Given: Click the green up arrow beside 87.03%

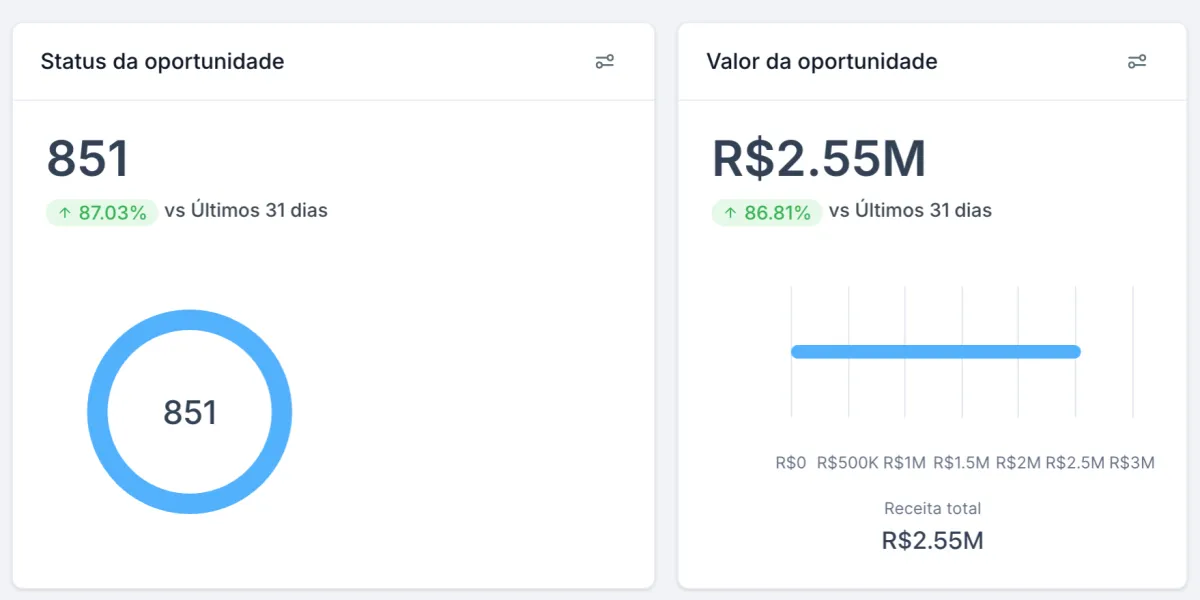Looking at the screenshot, I should 65,212.
